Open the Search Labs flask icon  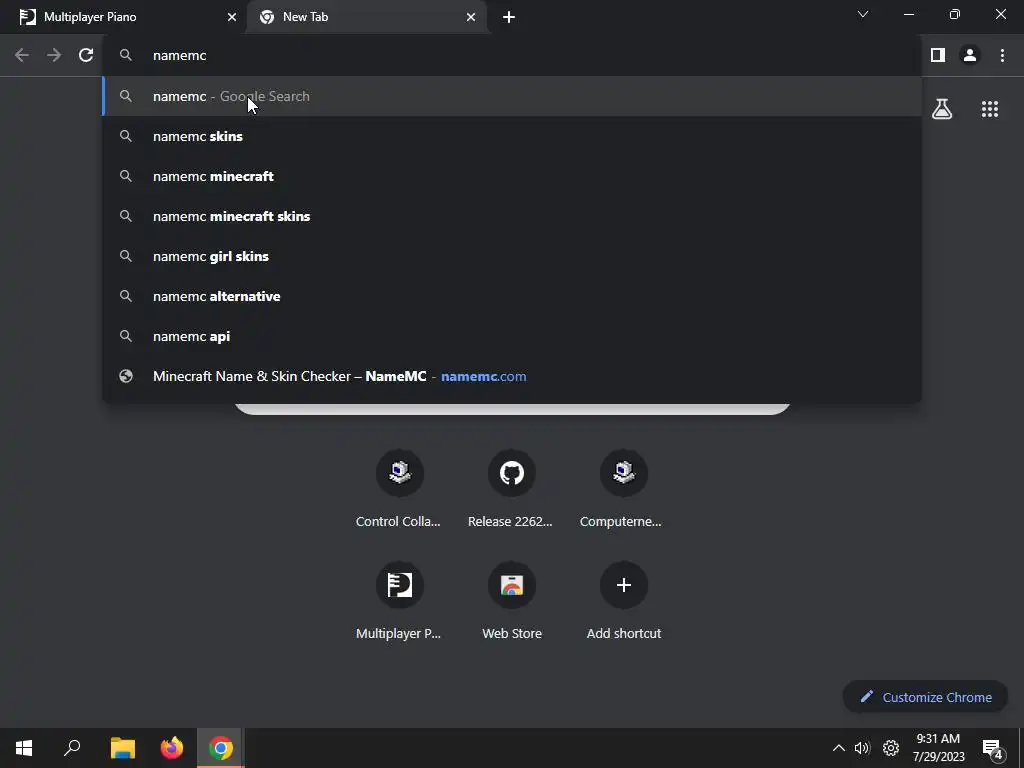click(942, 109)
